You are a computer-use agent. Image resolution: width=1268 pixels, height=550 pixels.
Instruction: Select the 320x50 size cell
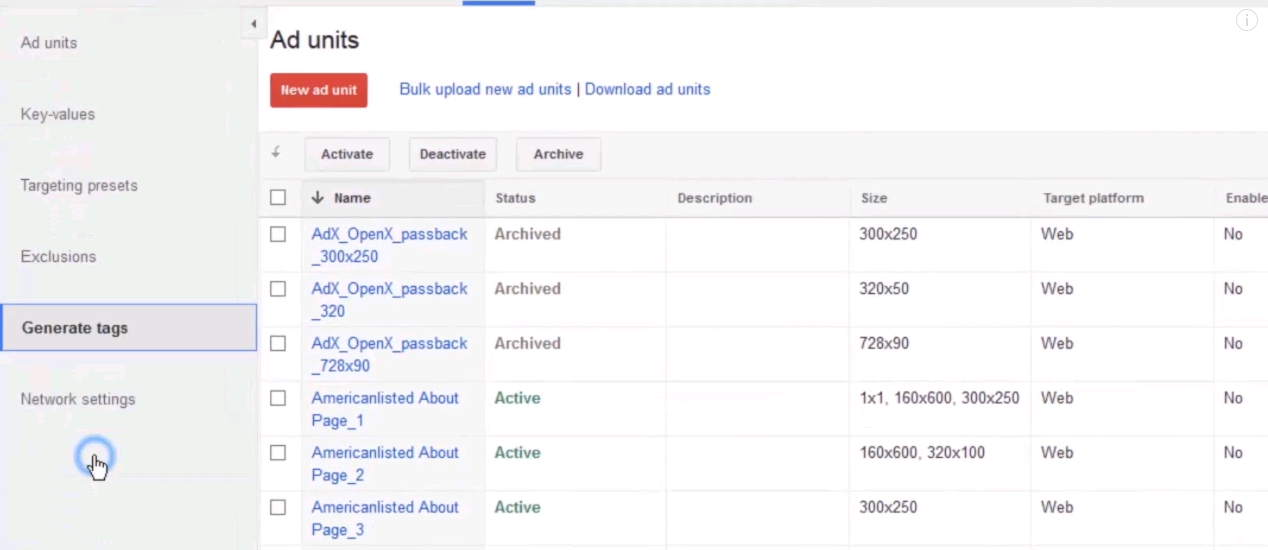(x=884, y=289)
